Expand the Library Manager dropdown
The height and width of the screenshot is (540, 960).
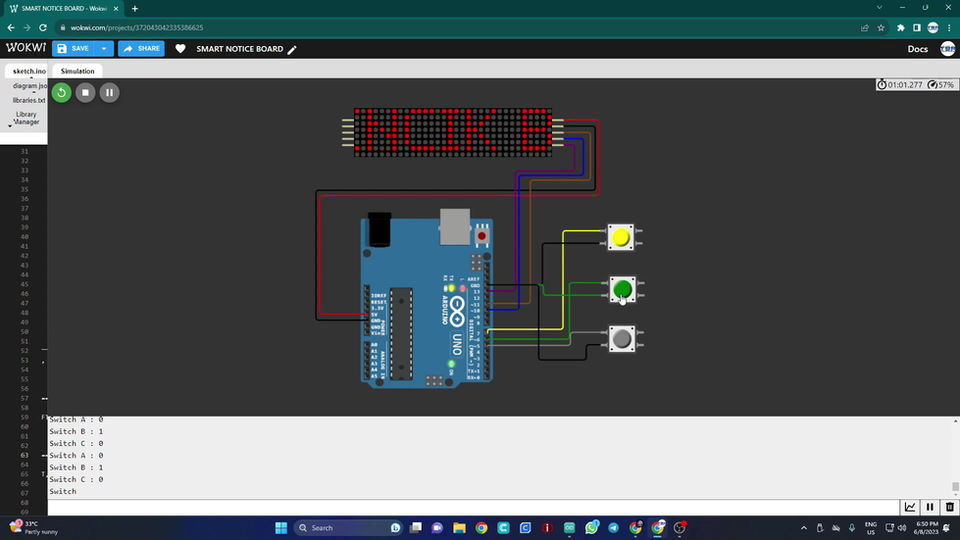click(10, 125)
